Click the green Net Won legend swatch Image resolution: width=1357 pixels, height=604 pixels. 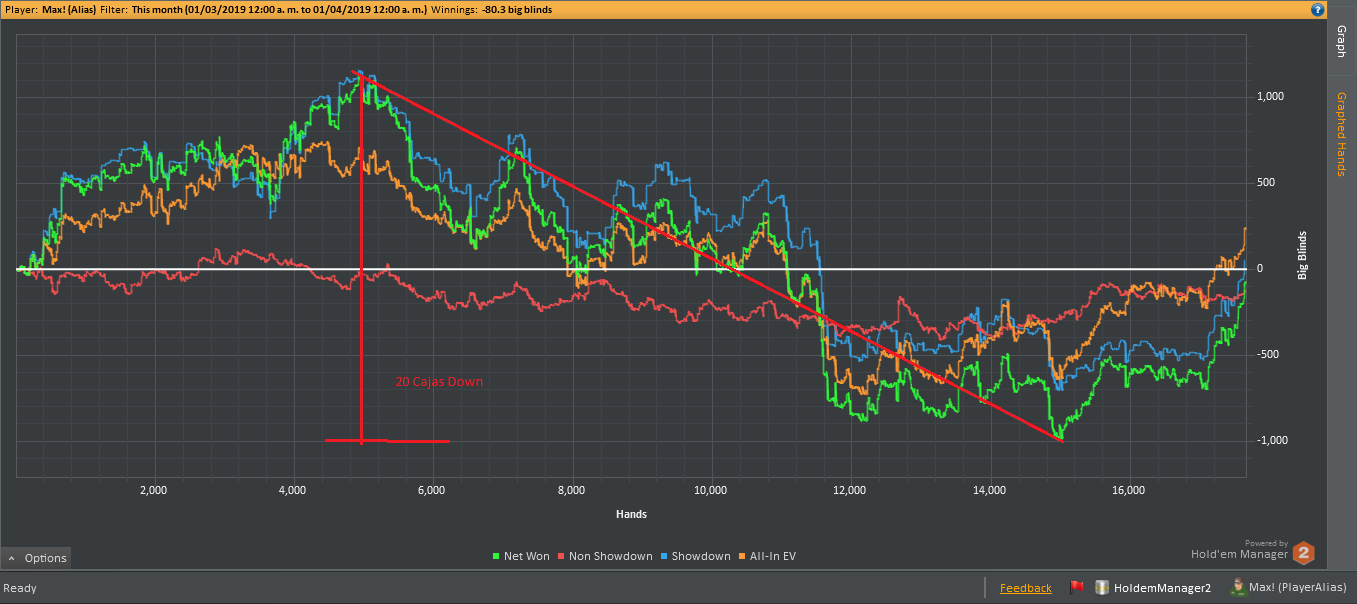click(x=496, y=556)
